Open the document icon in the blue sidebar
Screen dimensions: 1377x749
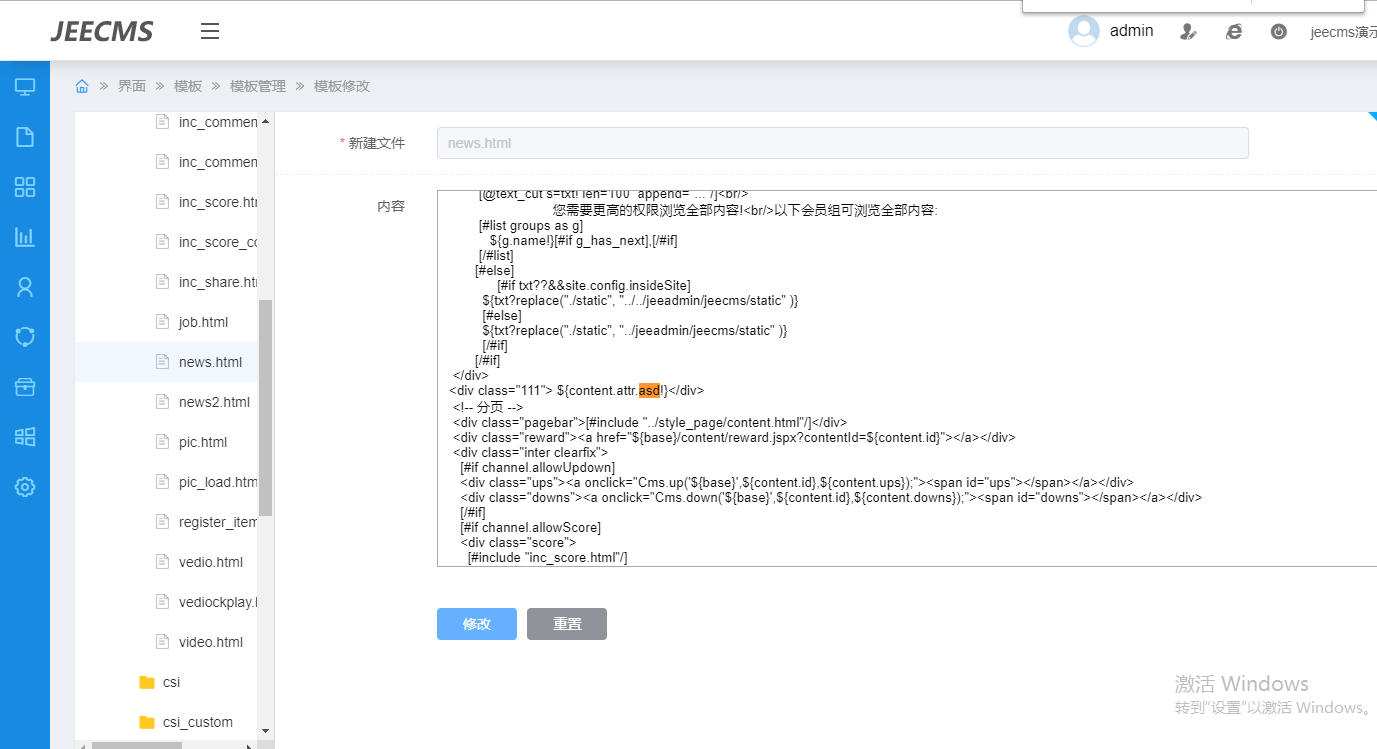coord(25,137)
